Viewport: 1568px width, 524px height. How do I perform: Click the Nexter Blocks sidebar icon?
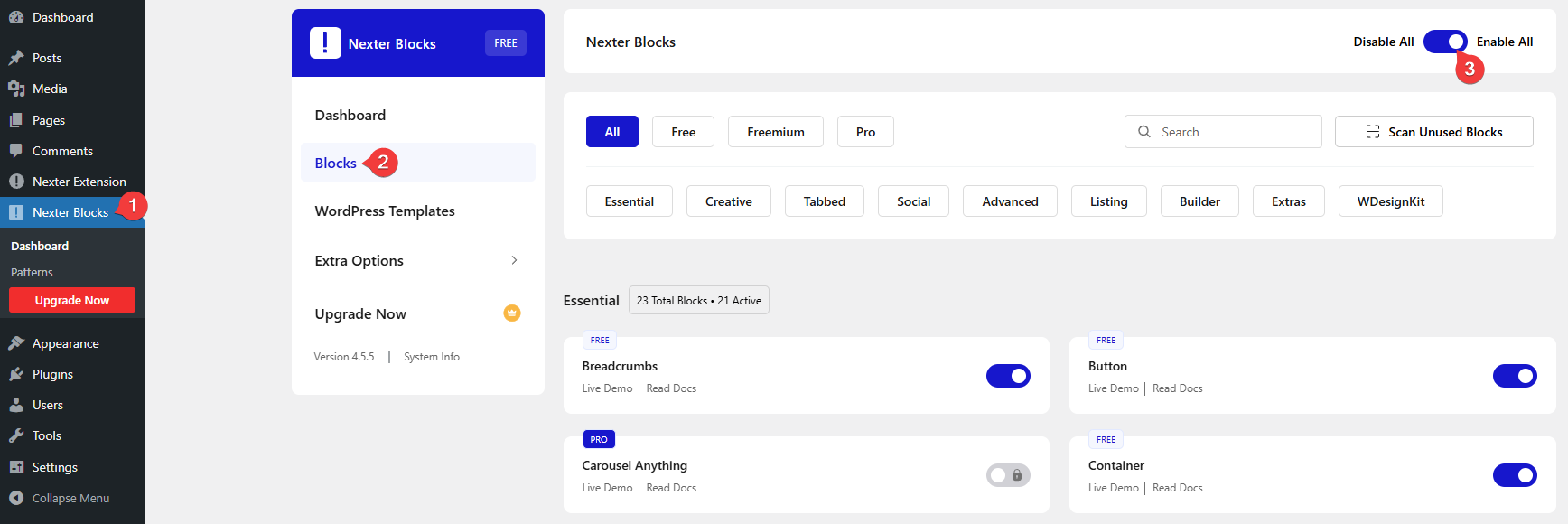point(16,212)
